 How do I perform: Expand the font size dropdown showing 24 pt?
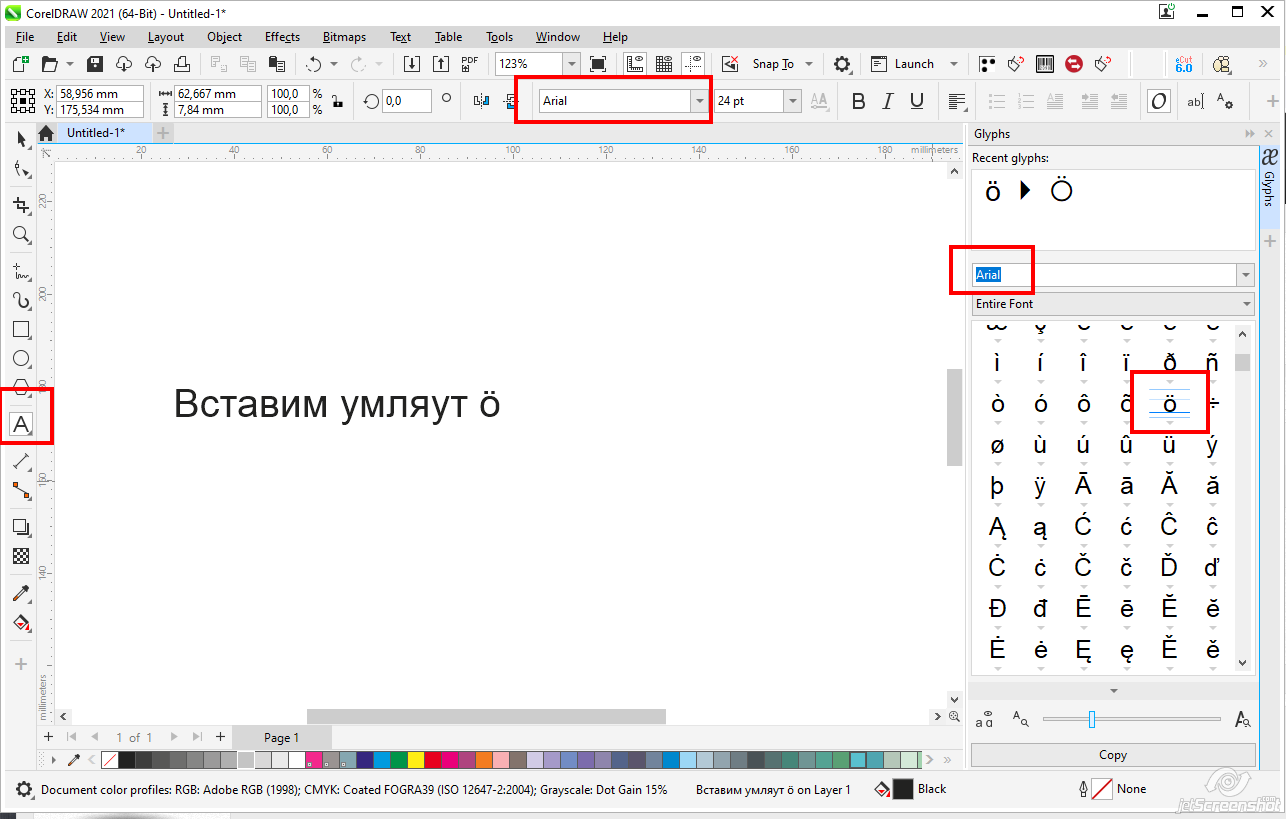point(793,101)
